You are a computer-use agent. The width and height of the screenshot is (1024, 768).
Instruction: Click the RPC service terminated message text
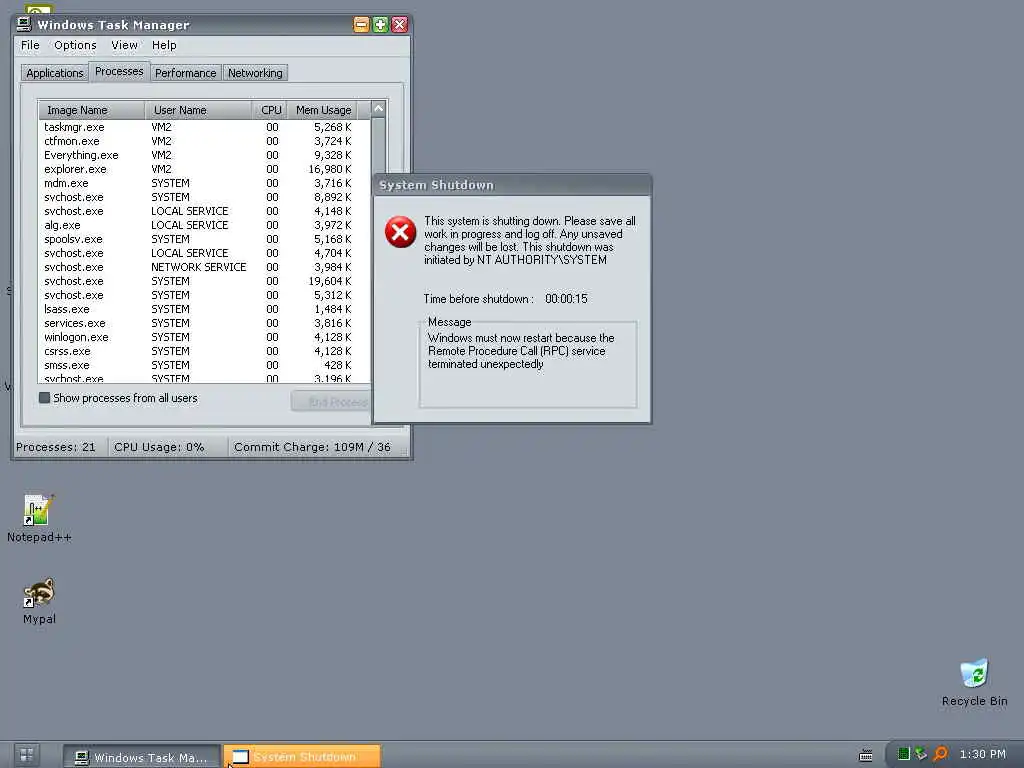pos(521,351)
